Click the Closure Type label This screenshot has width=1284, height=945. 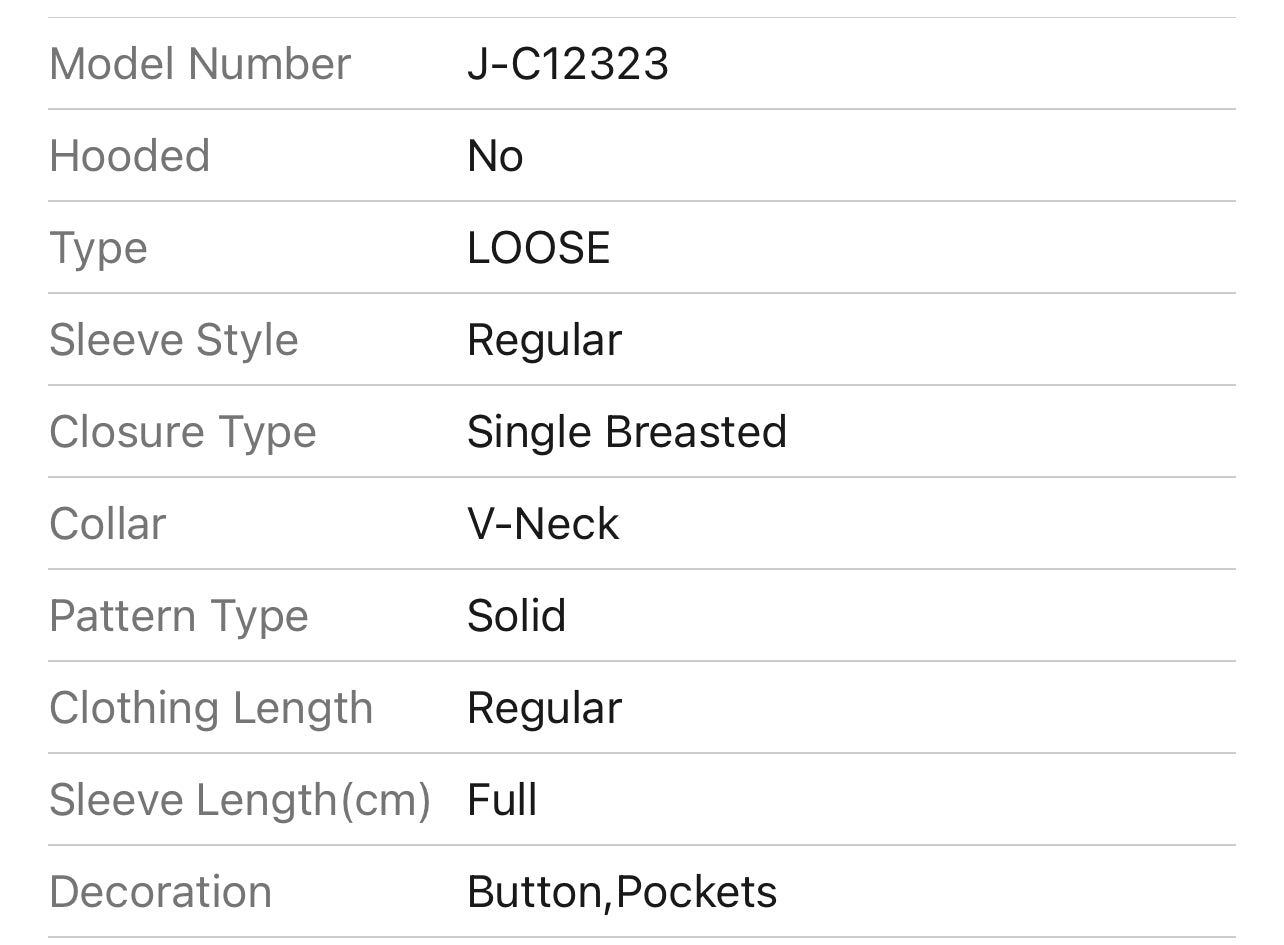[182, 432]
